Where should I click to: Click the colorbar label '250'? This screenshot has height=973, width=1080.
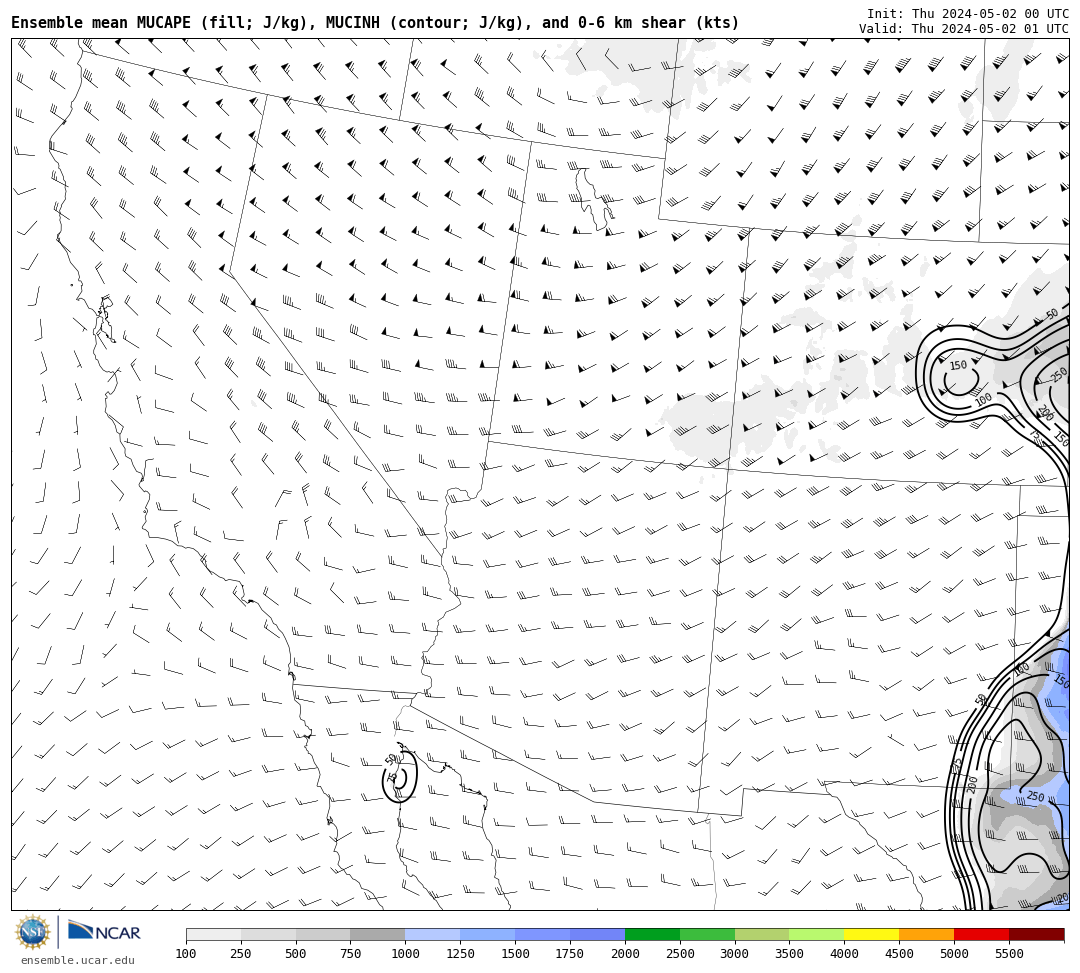[x=241, y=954]
